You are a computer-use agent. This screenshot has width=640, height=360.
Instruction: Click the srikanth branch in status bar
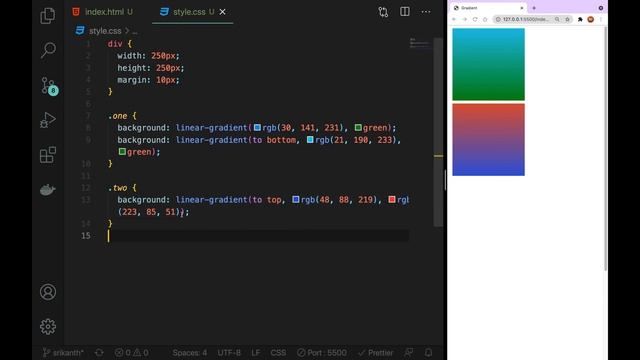click(x=63, y=353)
